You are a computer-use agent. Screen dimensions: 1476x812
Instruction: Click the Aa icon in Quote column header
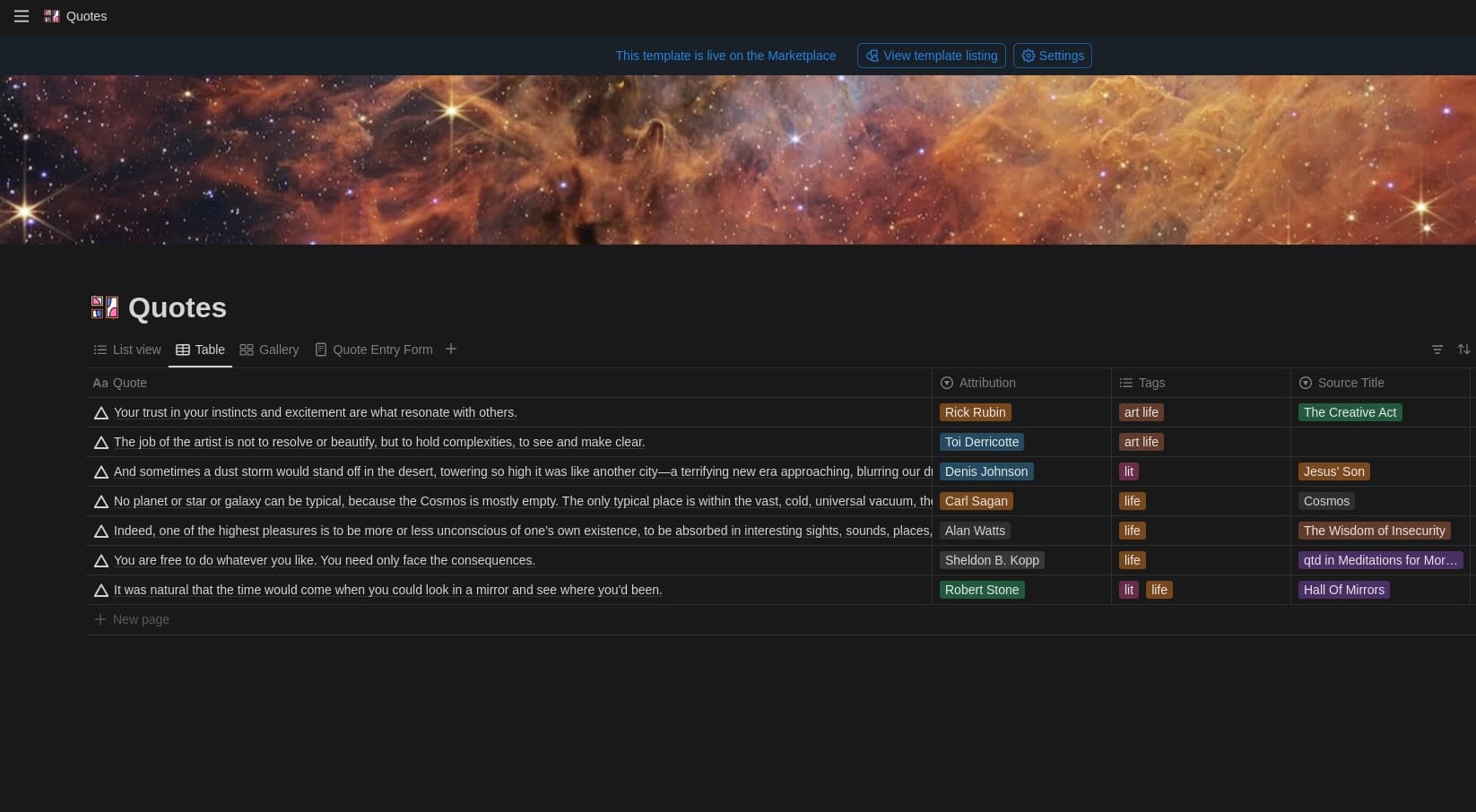[100, 383]
